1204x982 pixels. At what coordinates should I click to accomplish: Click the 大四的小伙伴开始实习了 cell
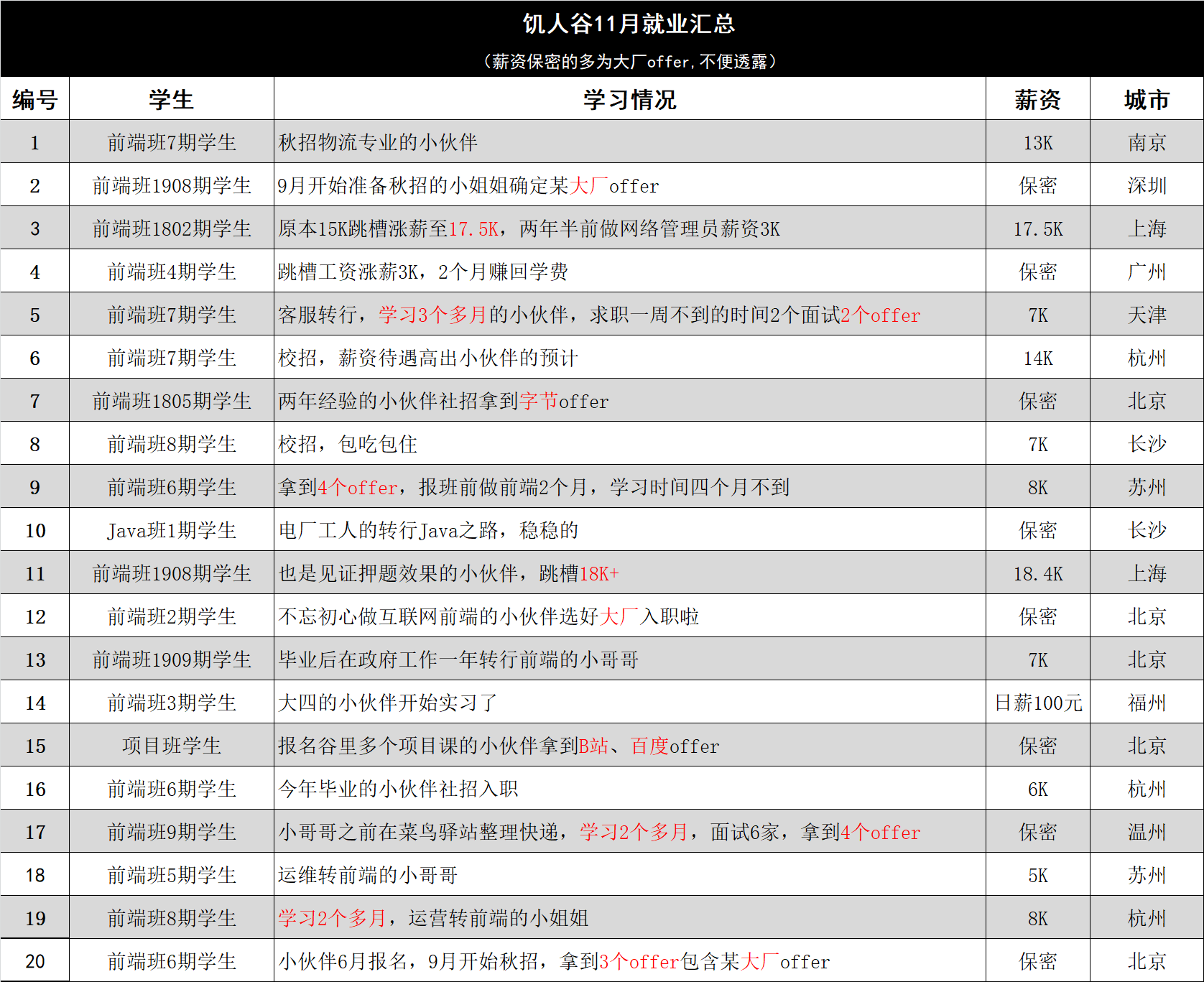pyautogui.click(x=630, y=703)
